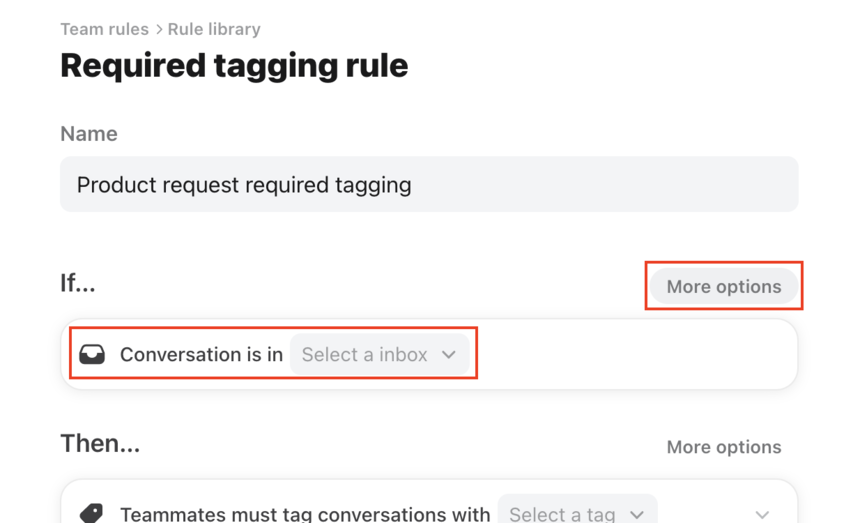Open the Select a tag dropdown
The image size is (860, 523).
point(577,510)
